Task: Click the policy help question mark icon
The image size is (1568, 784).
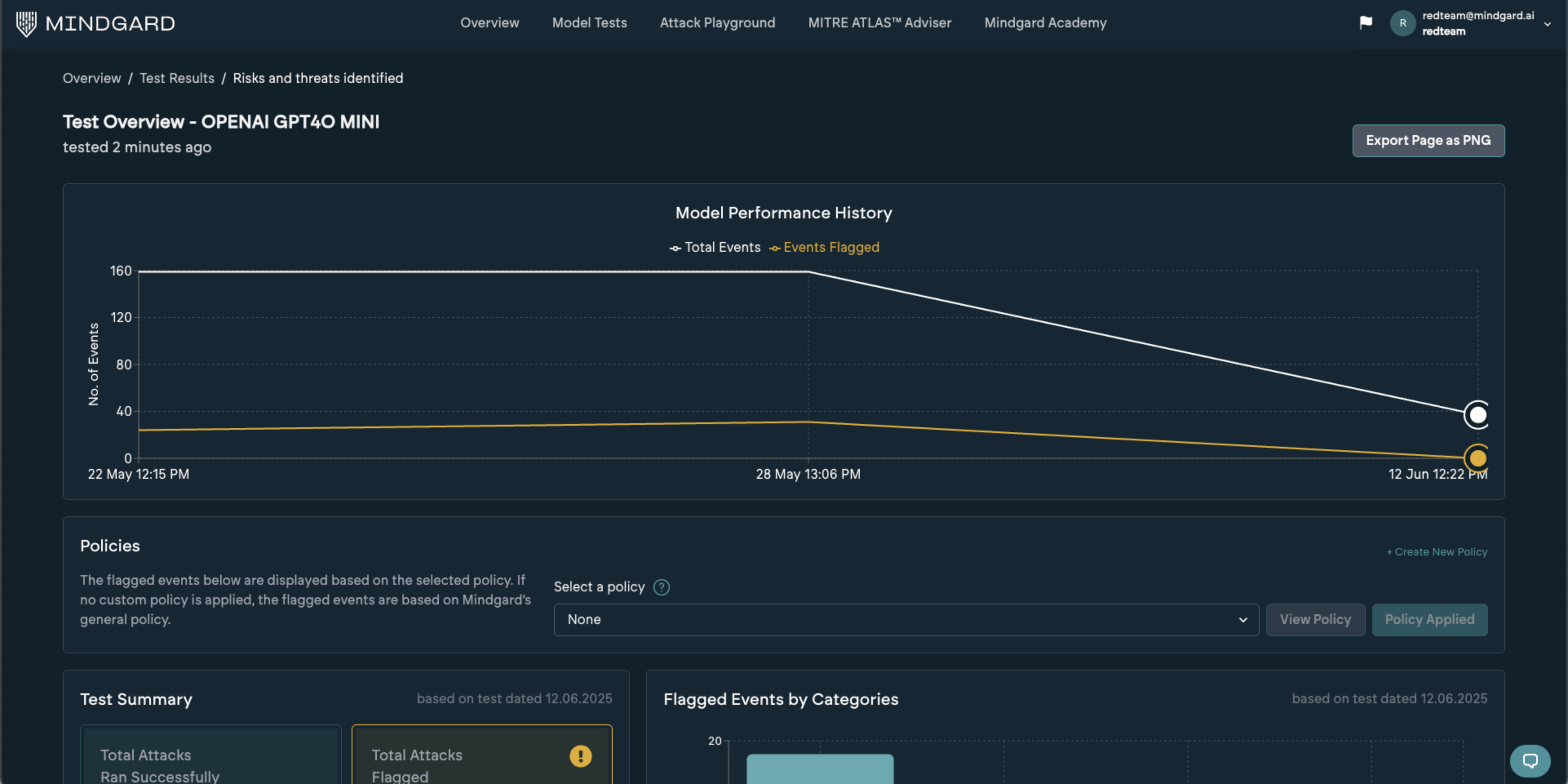Action: 661,586
